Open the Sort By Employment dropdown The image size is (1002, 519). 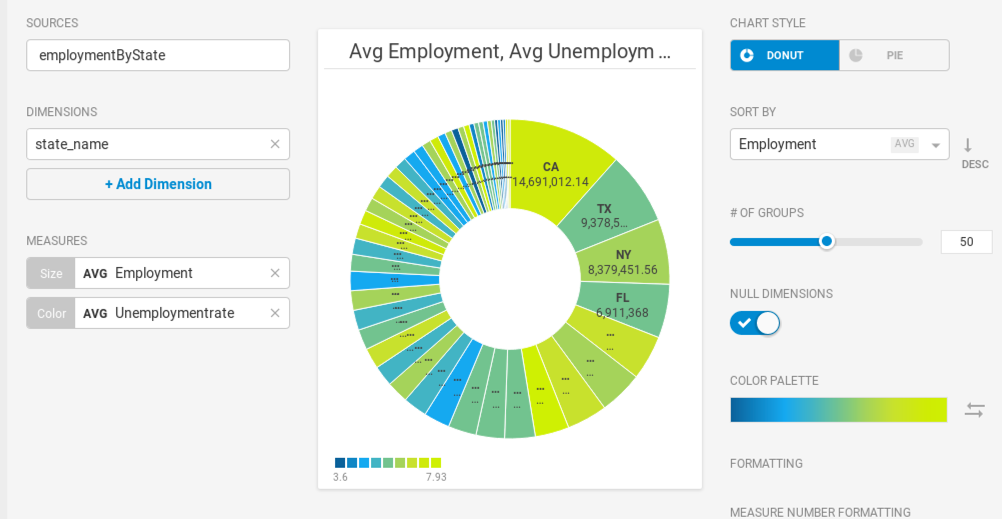(x=840, y=144)
